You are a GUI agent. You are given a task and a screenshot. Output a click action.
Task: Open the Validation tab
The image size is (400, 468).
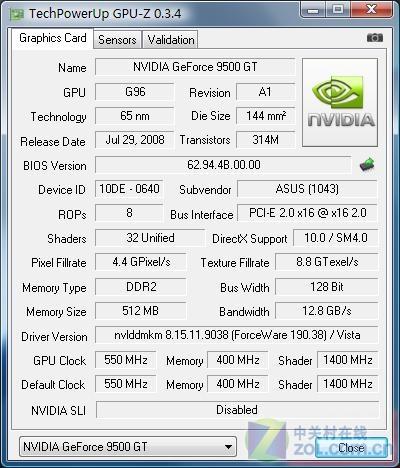pos(171,40)
